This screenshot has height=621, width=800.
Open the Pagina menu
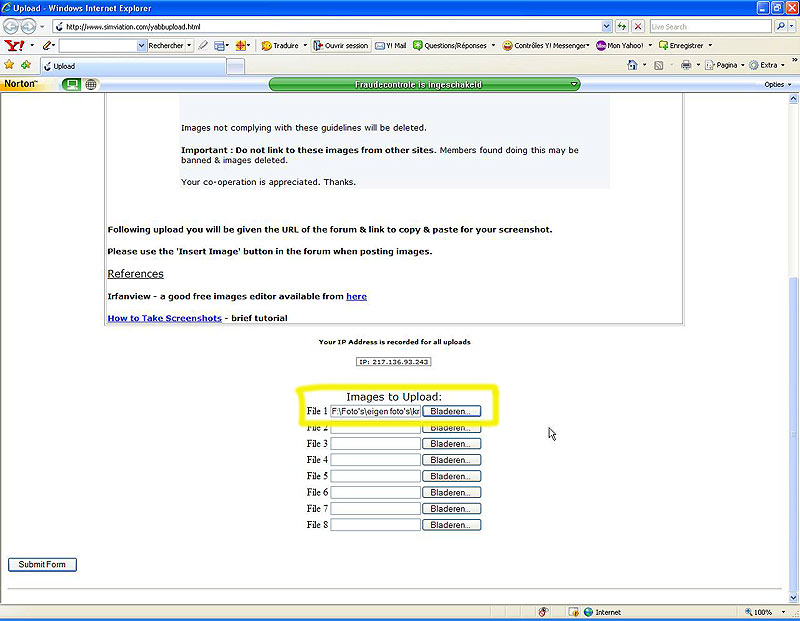tap(725, 65)
